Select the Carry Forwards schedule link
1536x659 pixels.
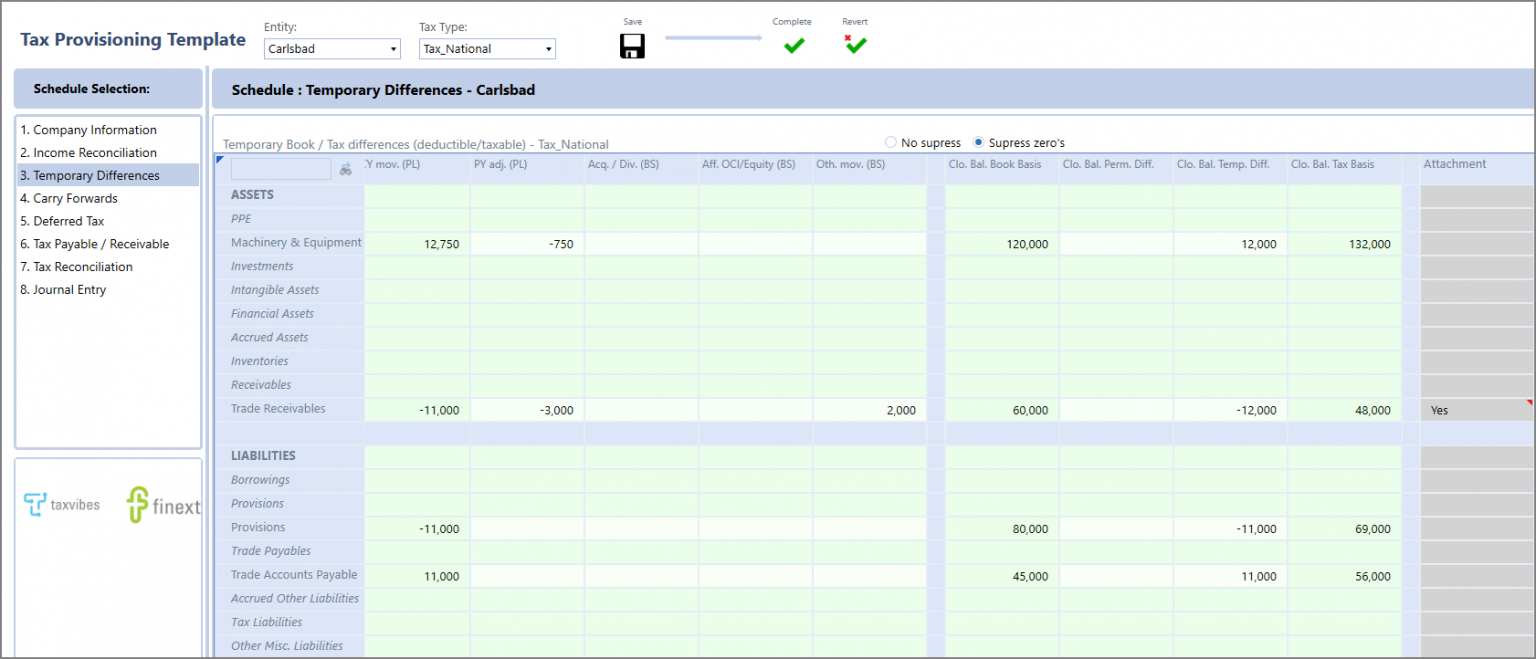coord(70,198)
